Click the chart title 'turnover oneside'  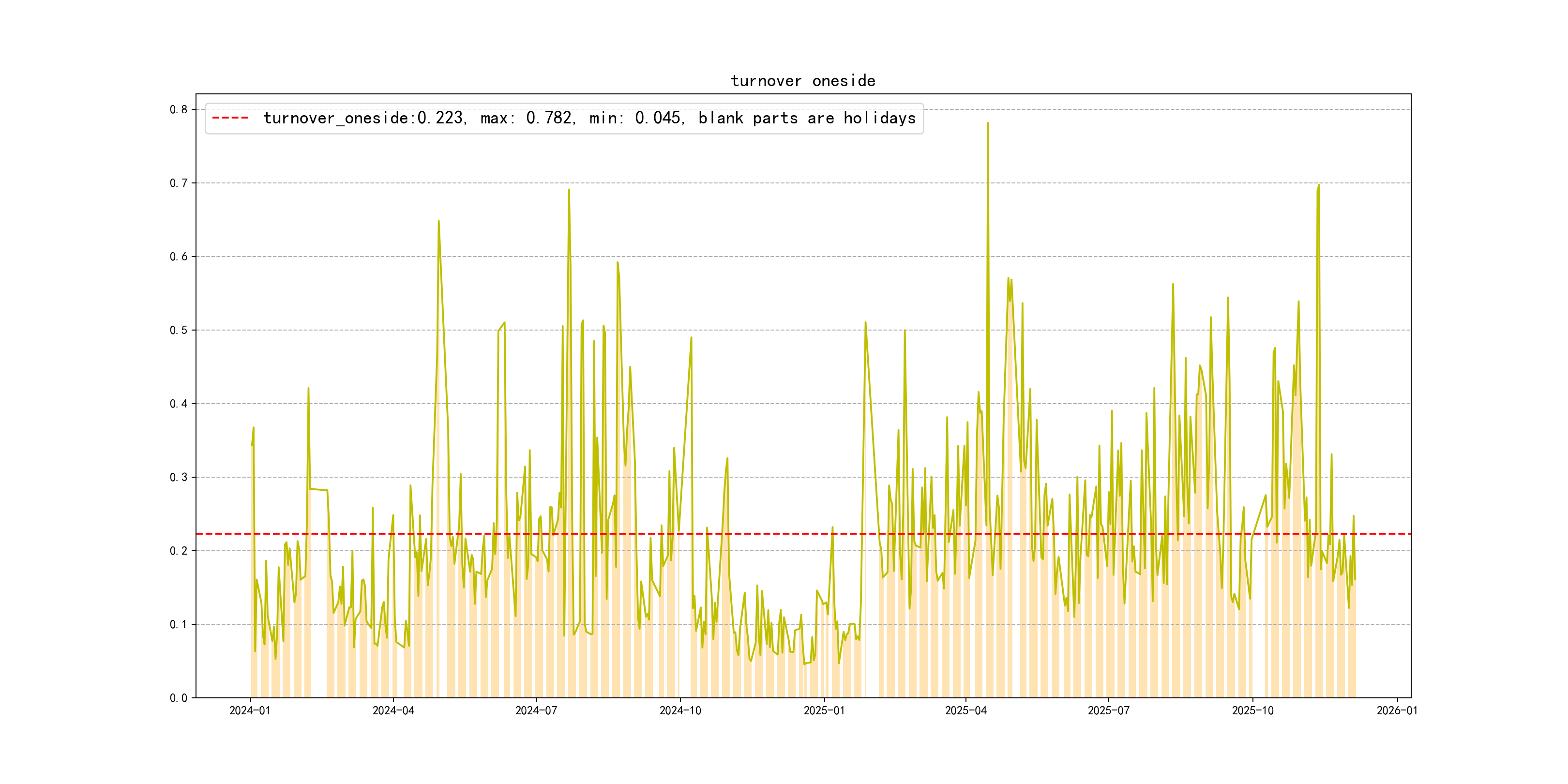click(x=803, y=81)
